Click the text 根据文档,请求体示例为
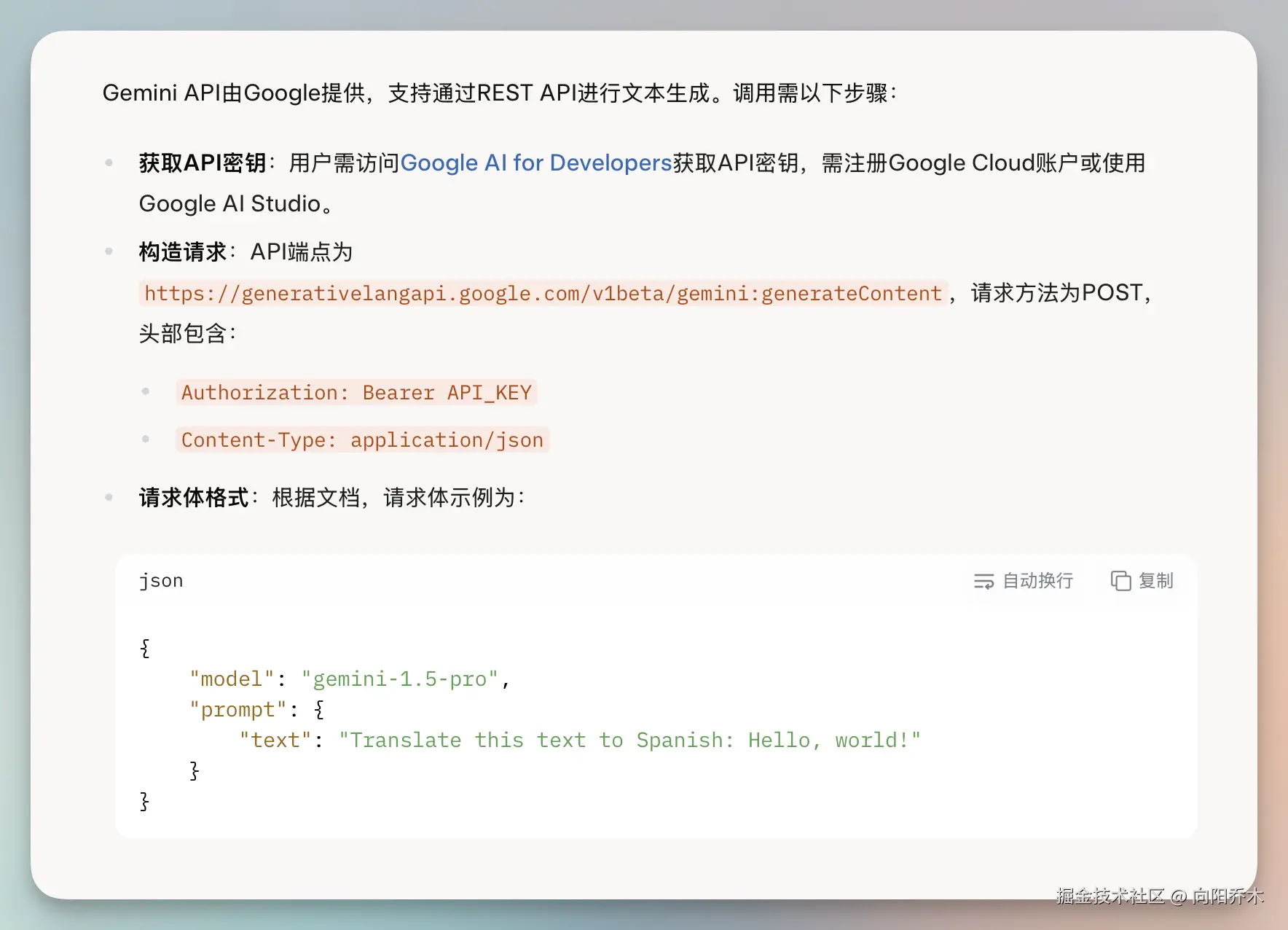 (398, 498)
